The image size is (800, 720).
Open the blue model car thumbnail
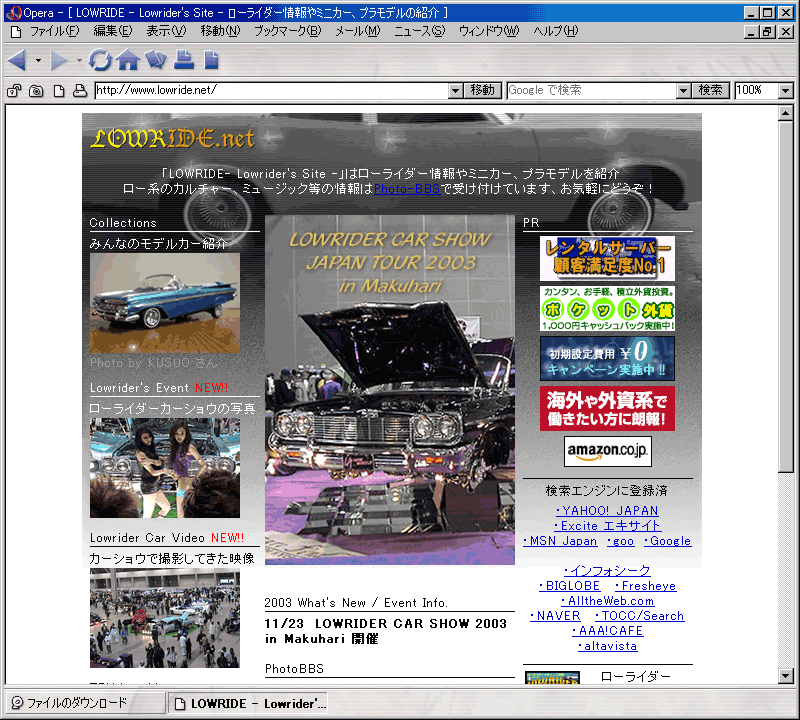tap(165, 303)
